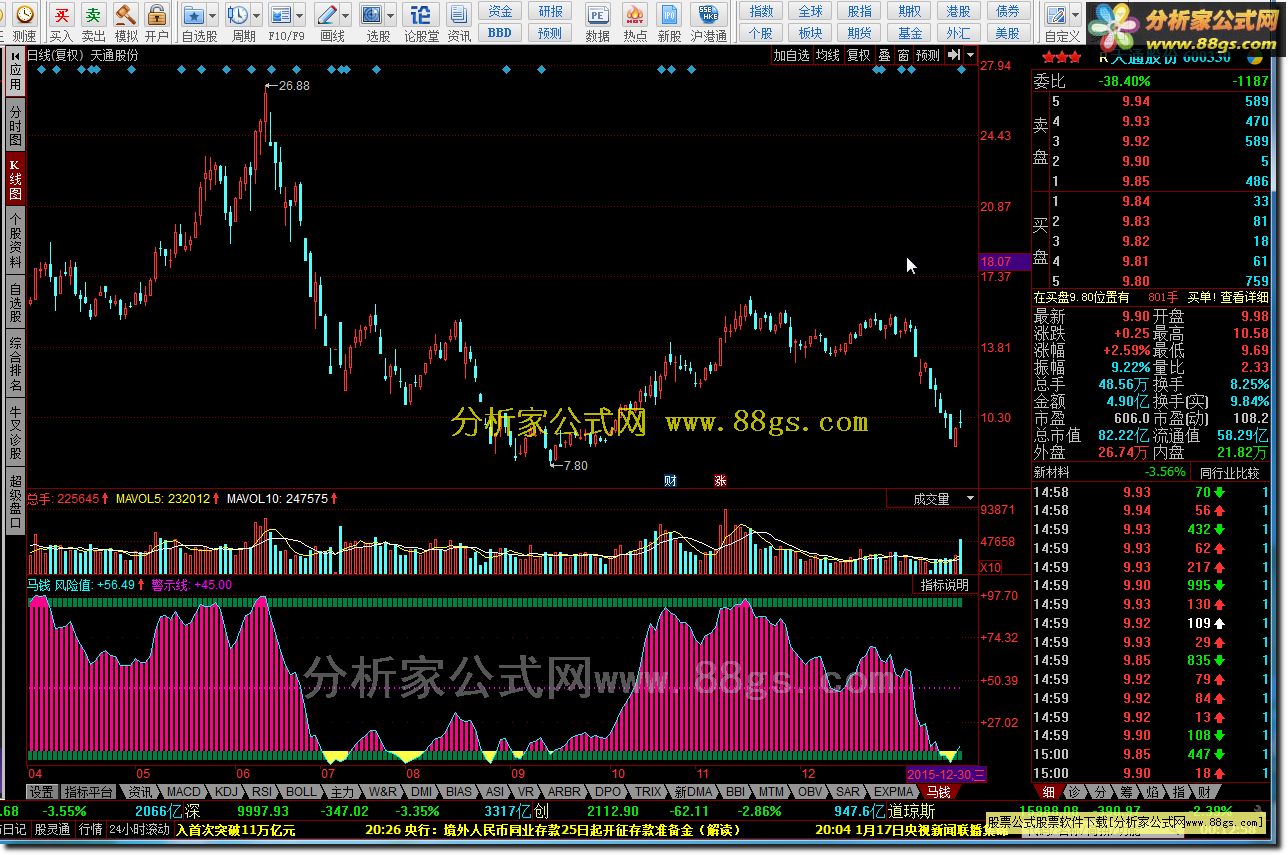
Task: Click the 卖出 (Sell) toolbar icon
Action: coord(93,15)
